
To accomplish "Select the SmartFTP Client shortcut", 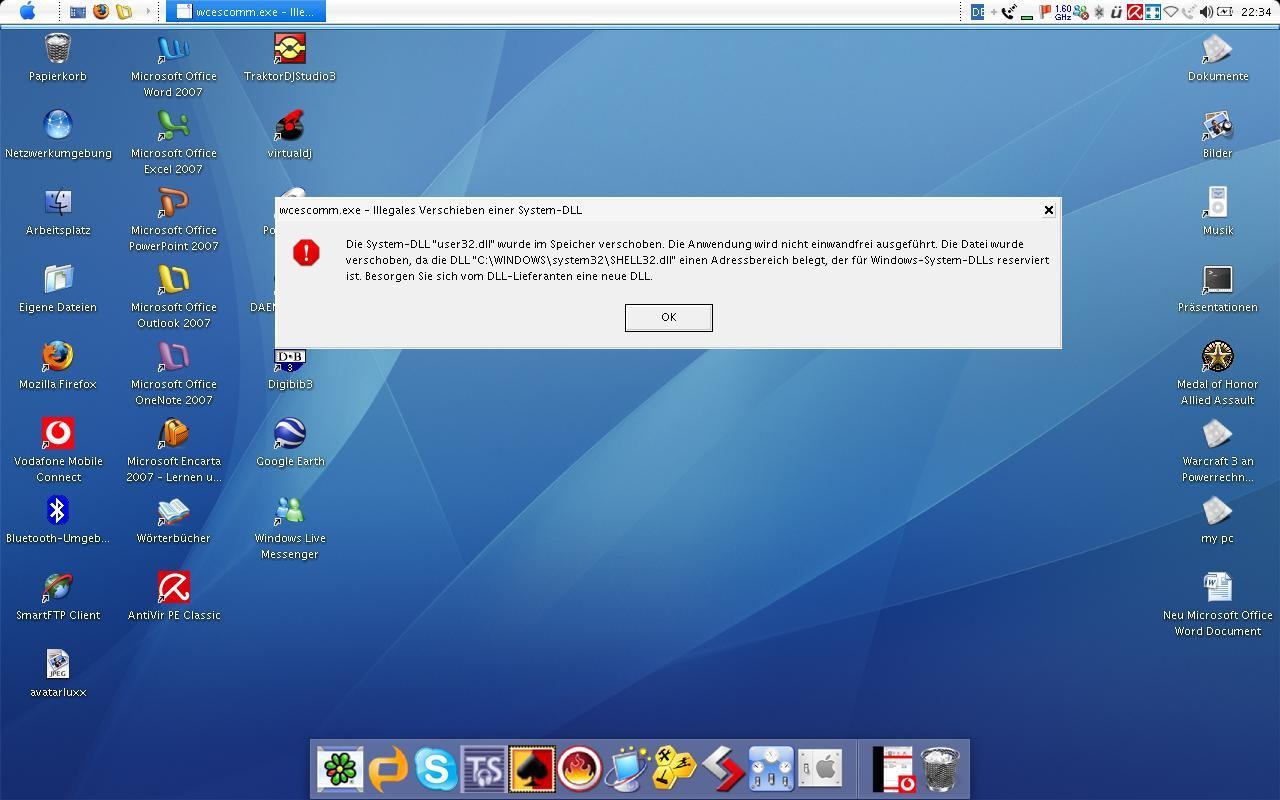I will (58, 597).
